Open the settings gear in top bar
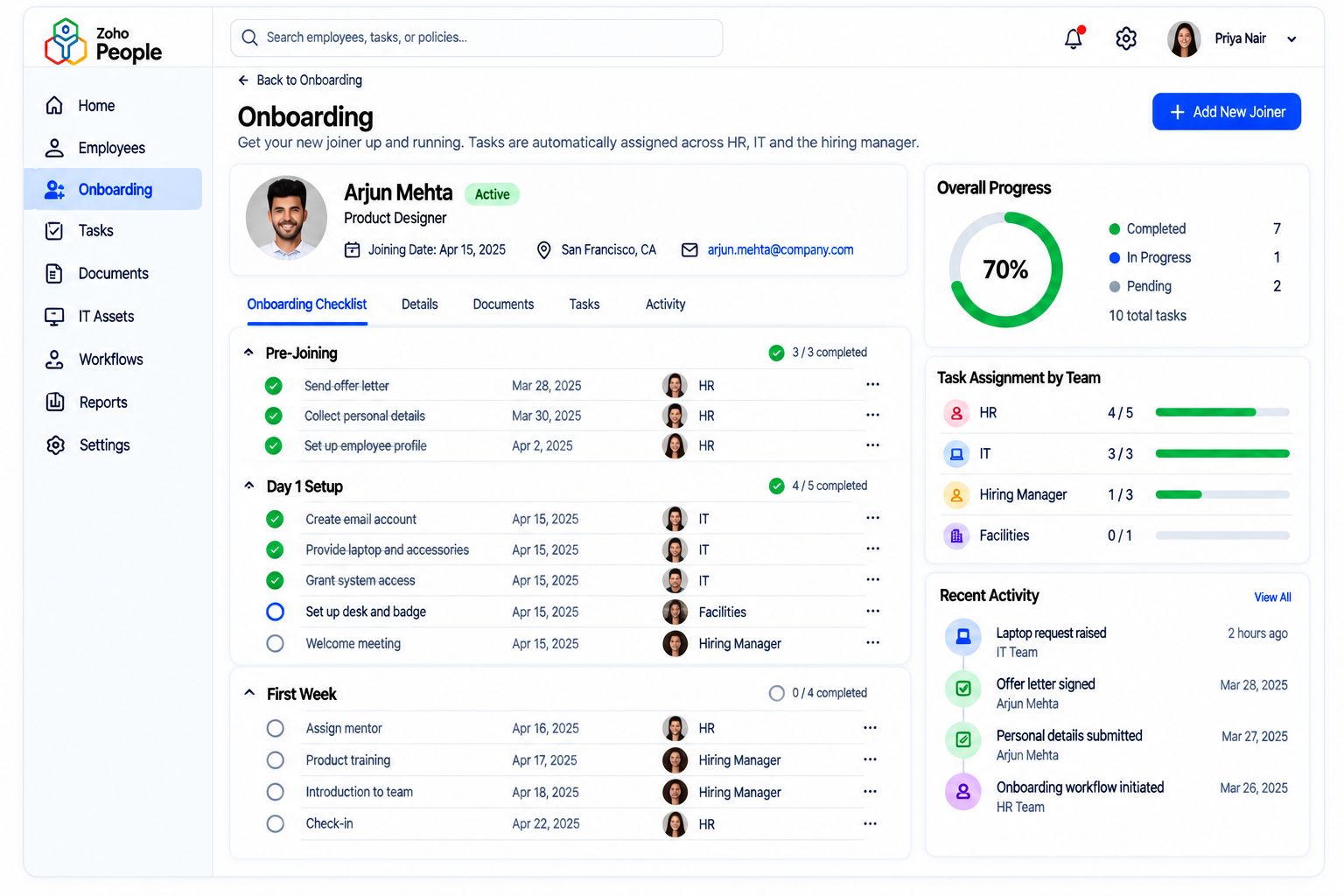Screen dimensions: 1344x896 (1126, 38)
